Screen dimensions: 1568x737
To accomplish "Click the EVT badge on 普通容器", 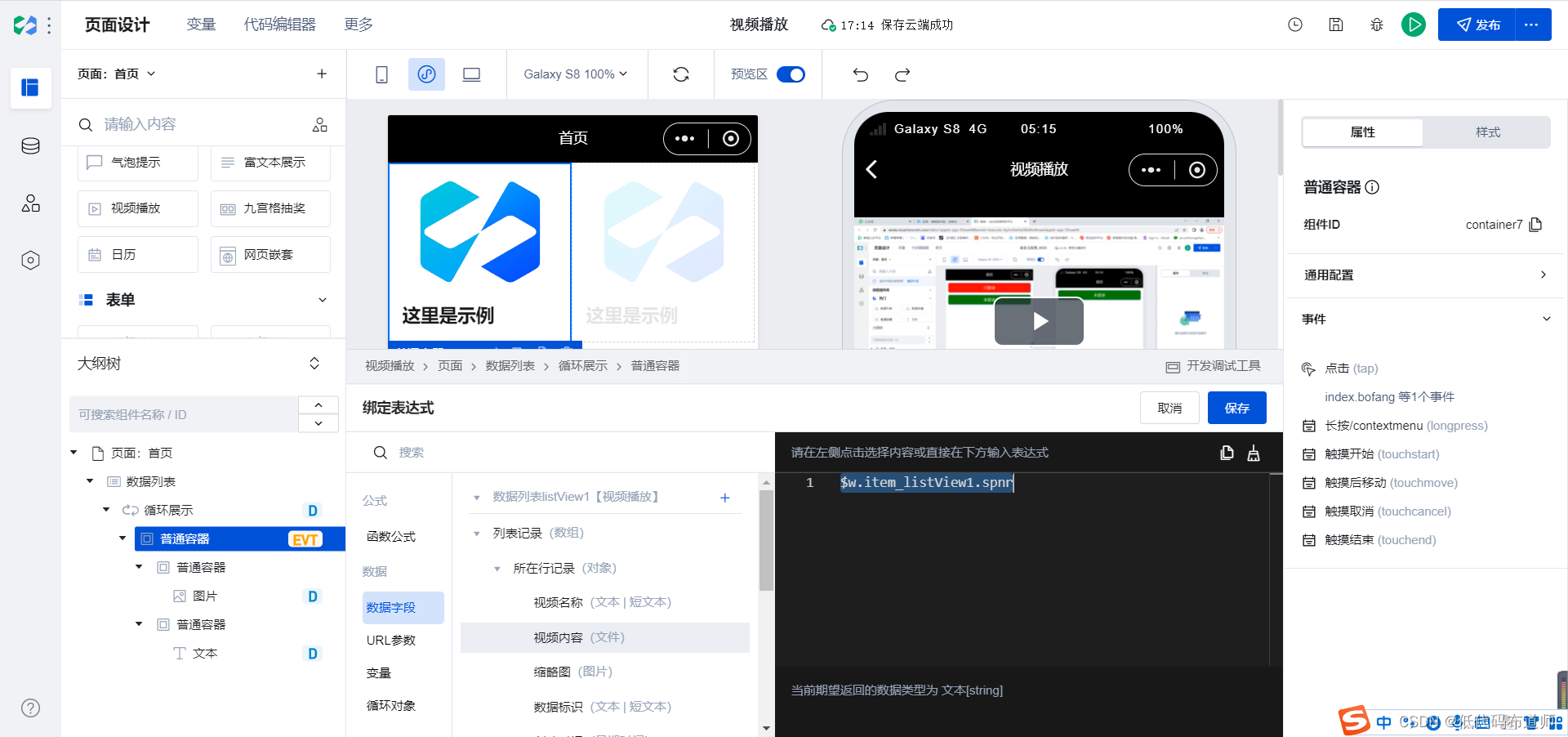I will (x=305, y=539).
